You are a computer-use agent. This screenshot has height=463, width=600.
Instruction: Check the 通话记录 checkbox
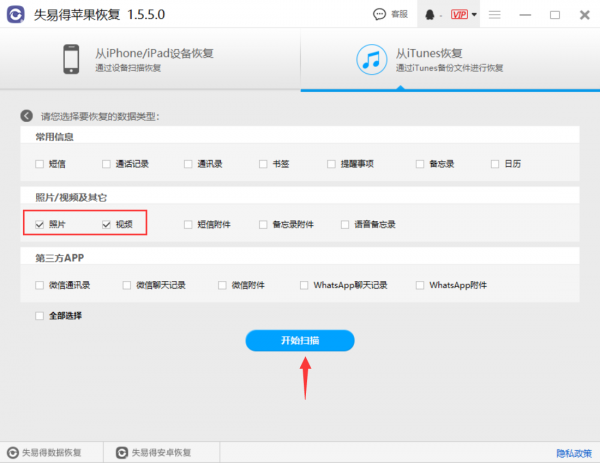[x=106, y=164]
